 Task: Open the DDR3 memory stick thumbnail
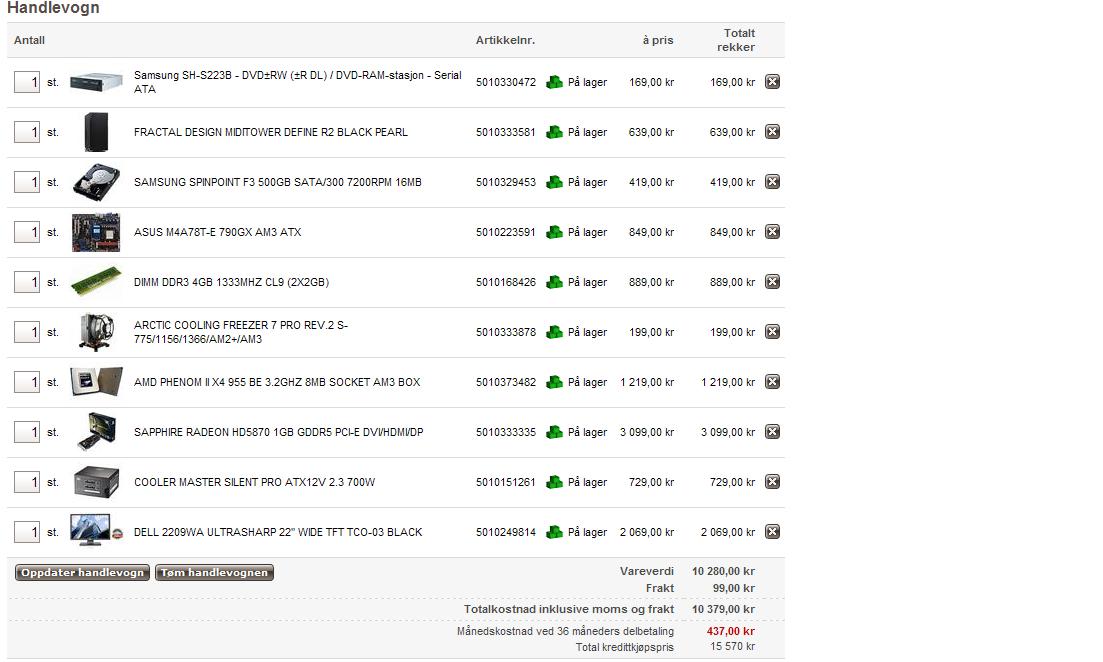[x=96, y=281]
